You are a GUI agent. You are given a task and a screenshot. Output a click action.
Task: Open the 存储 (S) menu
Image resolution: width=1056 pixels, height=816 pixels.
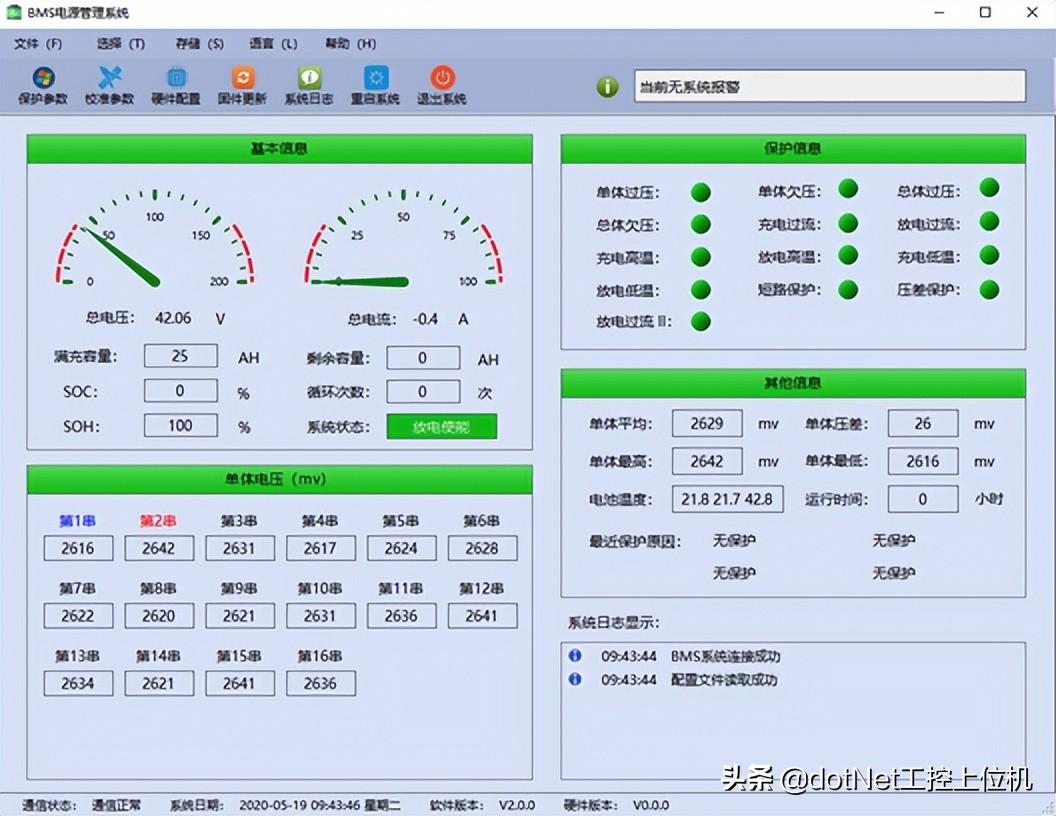tap(199, 44)
